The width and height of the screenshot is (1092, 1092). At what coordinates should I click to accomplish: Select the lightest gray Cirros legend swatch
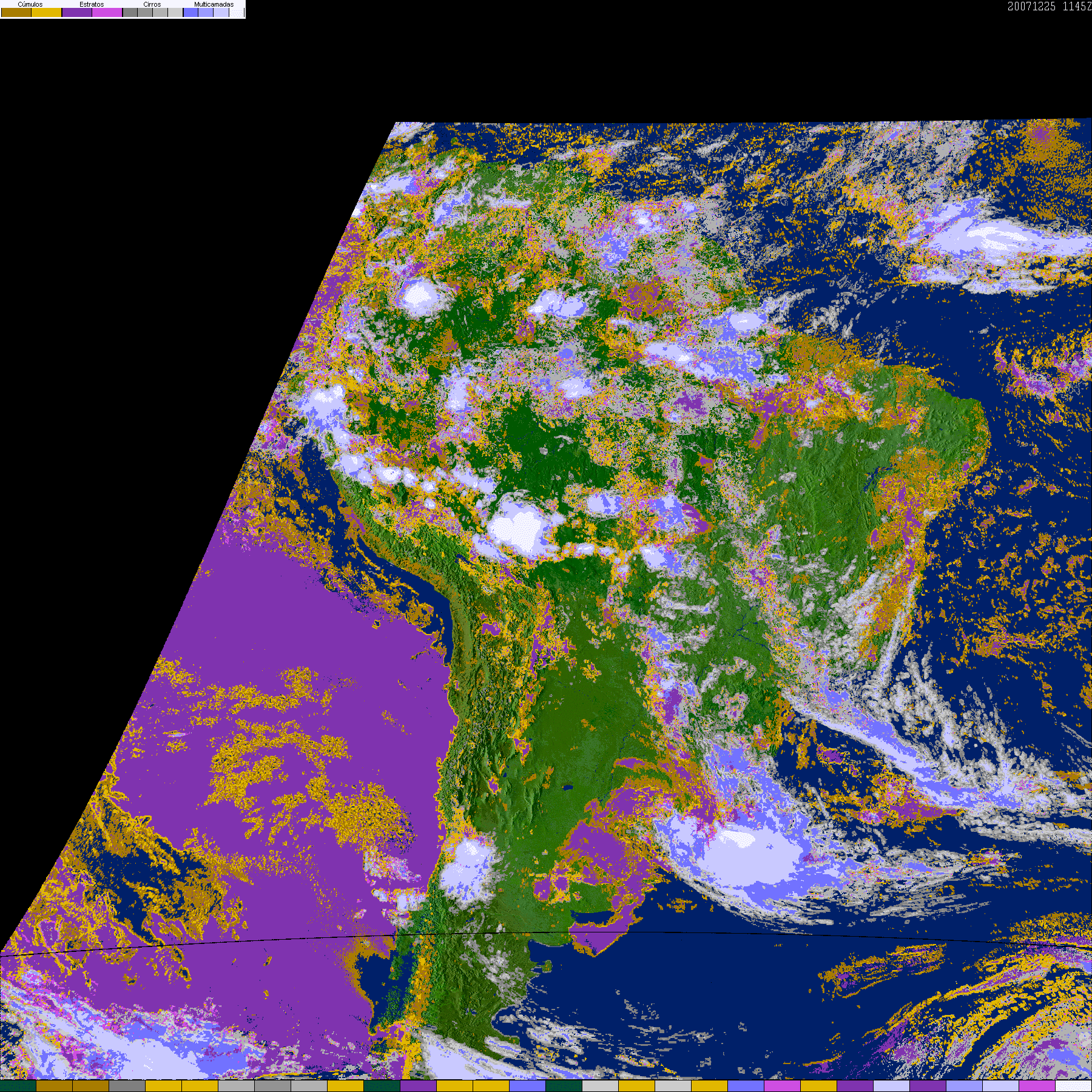[175, 12]
